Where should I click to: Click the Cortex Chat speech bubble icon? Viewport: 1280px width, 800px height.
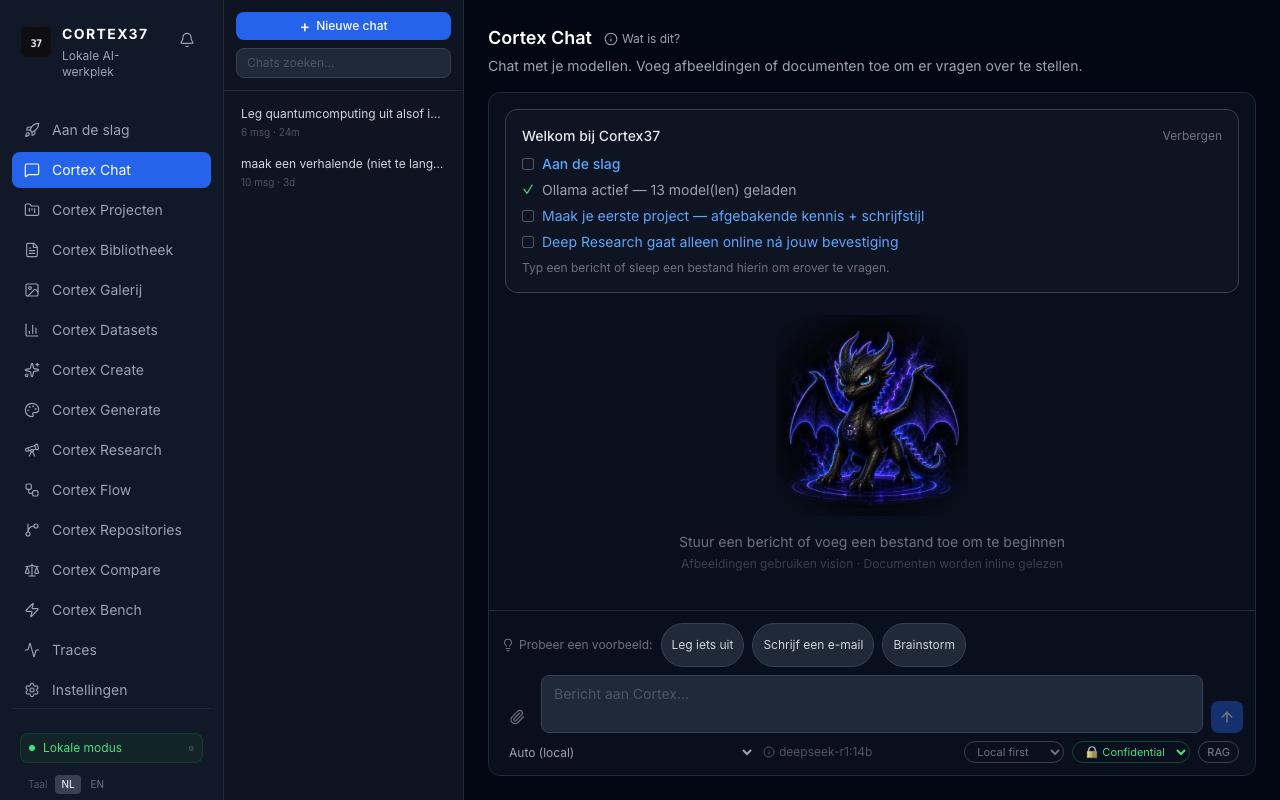(x=32, y=170)
